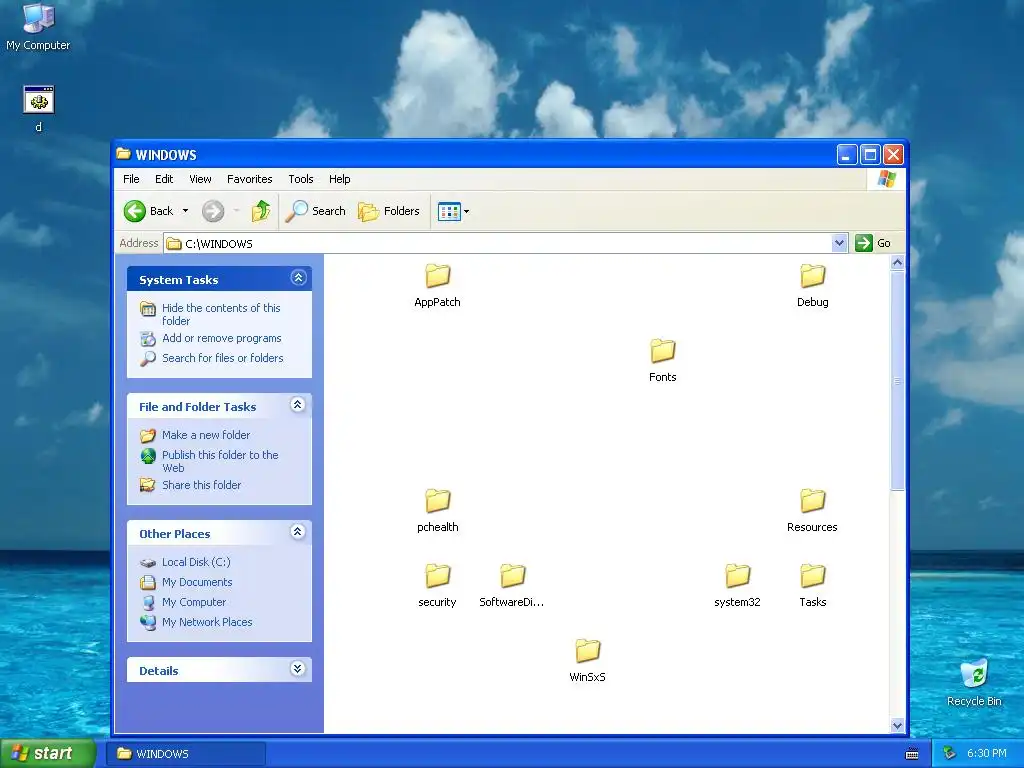The image size is (1024, 768).
Task: Toggle the Folders pane button
Action: click(x=389, y=211)
